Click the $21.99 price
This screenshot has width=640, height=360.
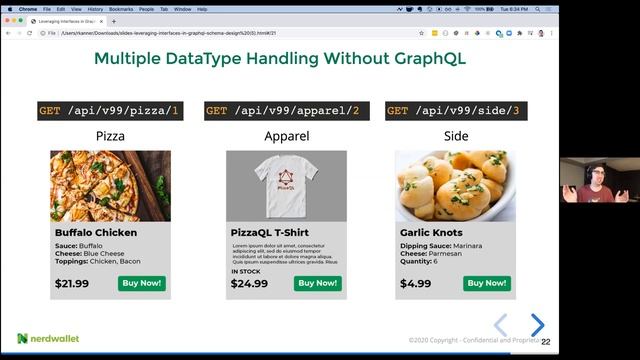coord(72,284)
